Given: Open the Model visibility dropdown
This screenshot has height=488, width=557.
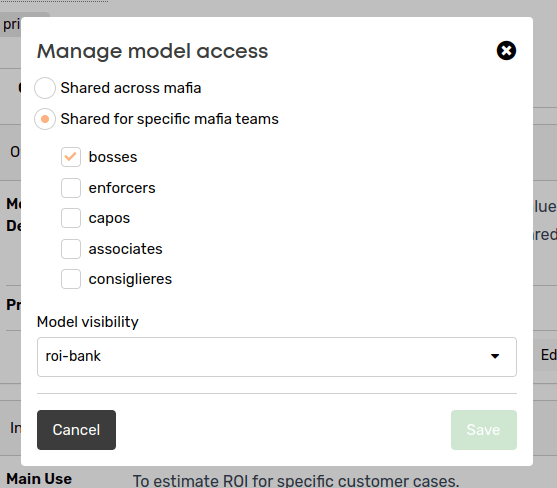Looking at the screenshot, I should 277,357.
